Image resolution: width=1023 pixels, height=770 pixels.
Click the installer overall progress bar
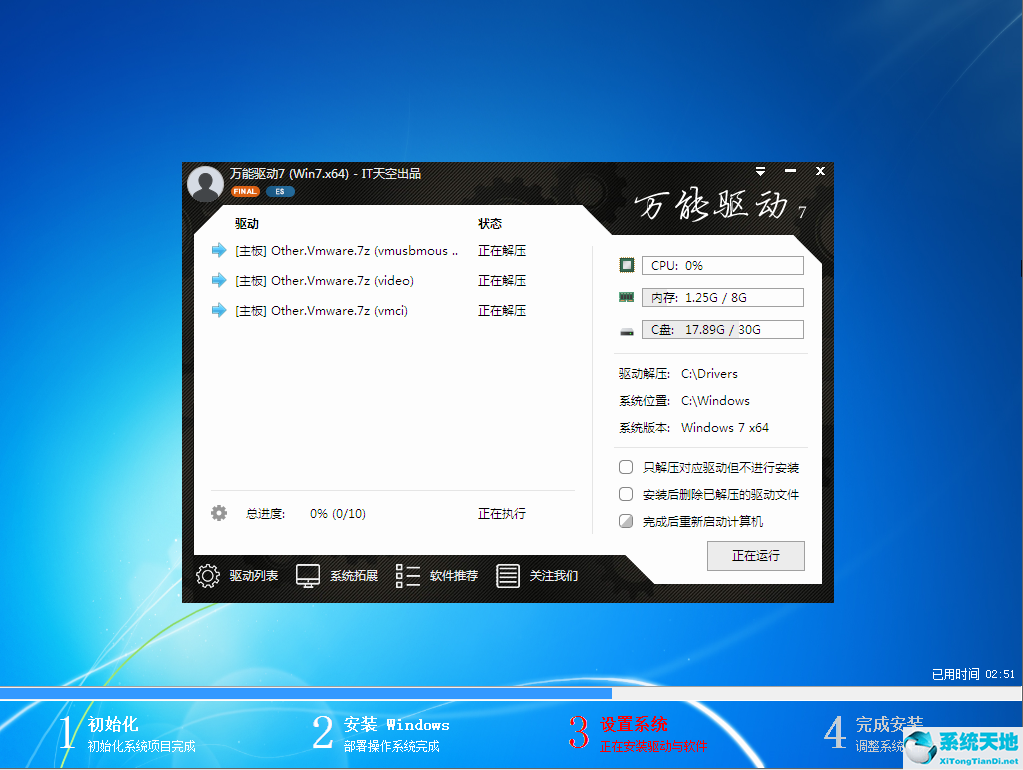(x=512, y=693)
